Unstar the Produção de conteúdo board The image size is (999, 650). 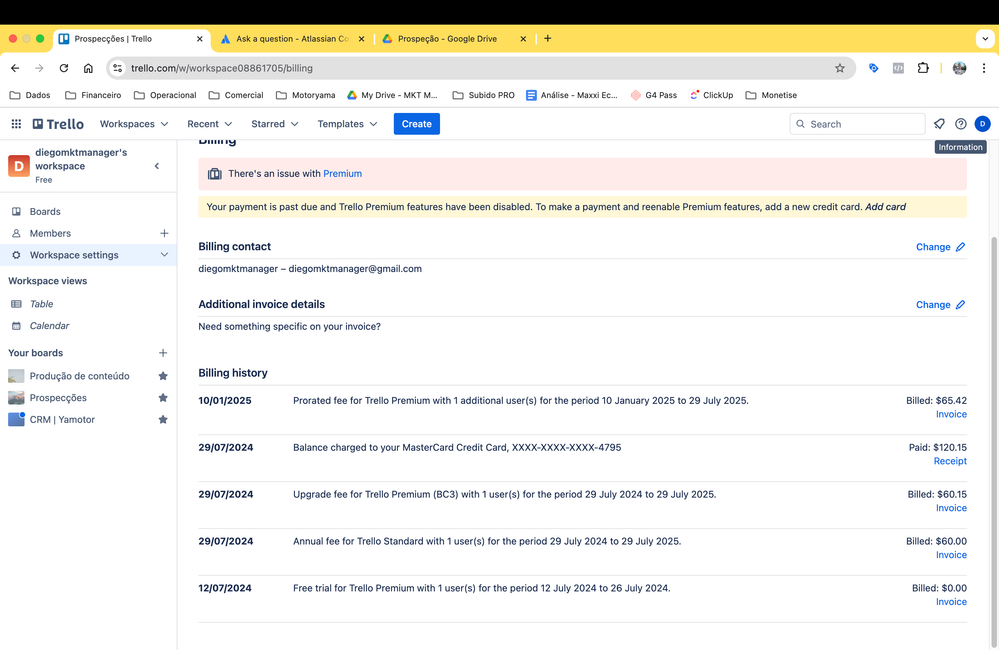click(x=163, y=376)
